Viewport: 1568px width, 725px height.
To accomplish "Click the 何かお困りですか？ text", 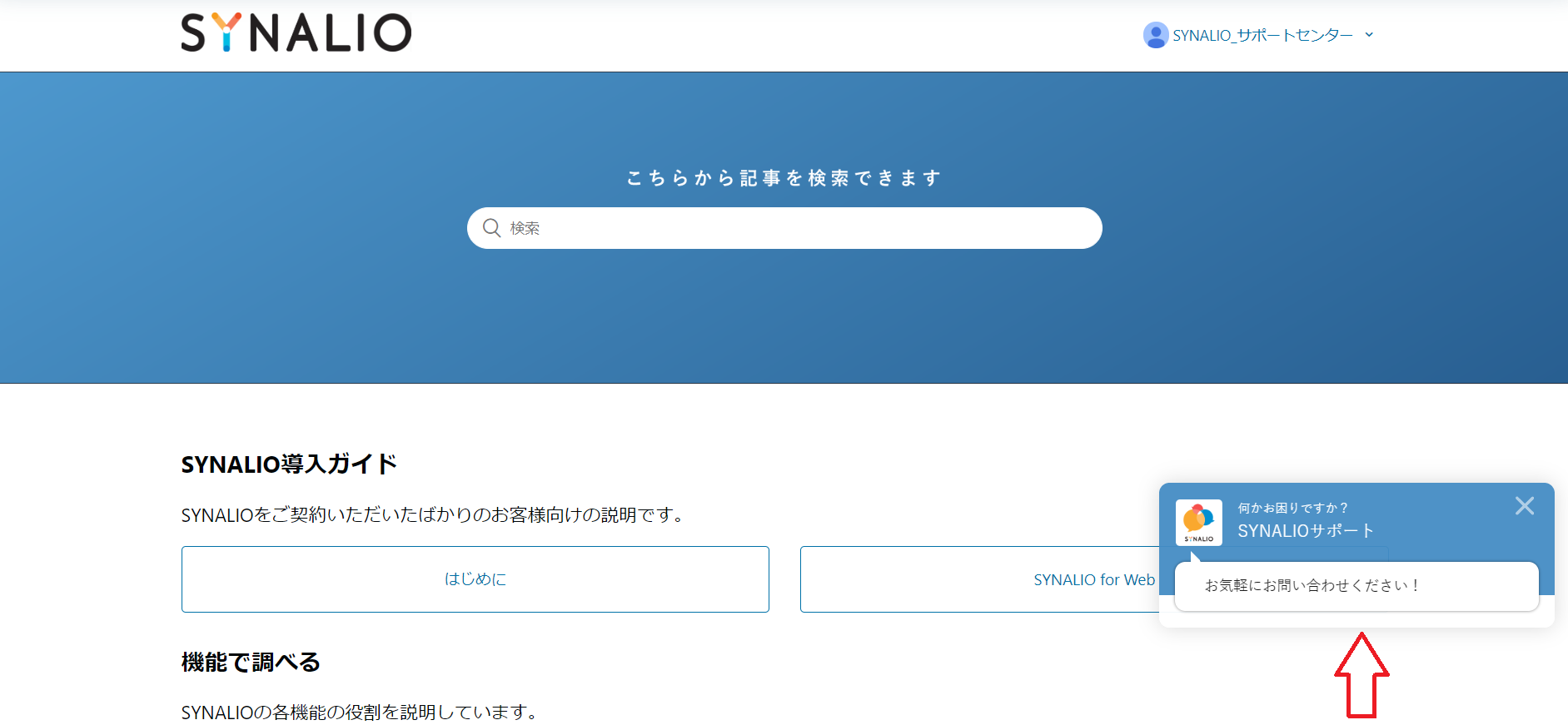I will (1292, 508).
